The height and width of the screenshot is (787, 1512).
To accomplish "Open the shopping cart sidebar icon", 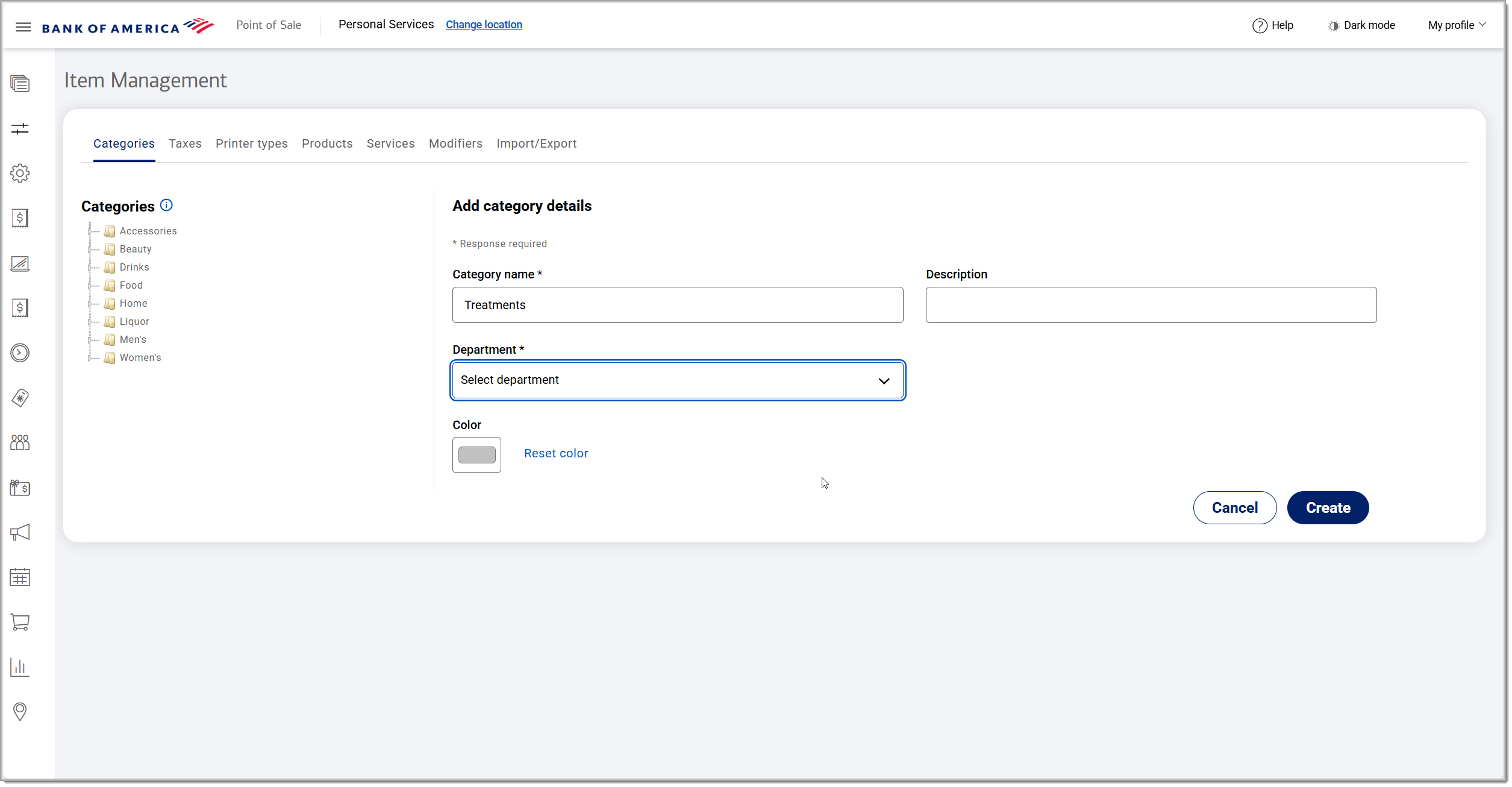I will pos(20,622).
